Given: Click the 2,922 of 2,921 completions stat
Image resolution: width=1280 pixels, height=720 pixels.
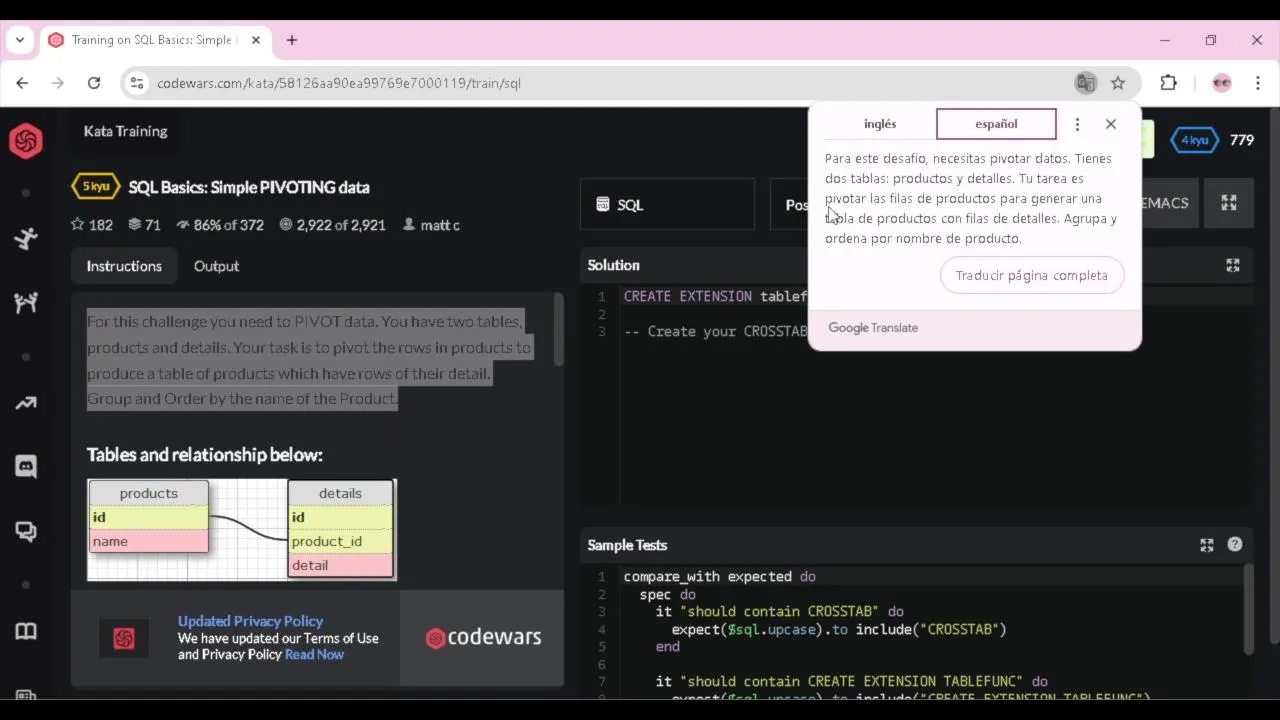Looking at the screenshot, I should click(333, 225).
